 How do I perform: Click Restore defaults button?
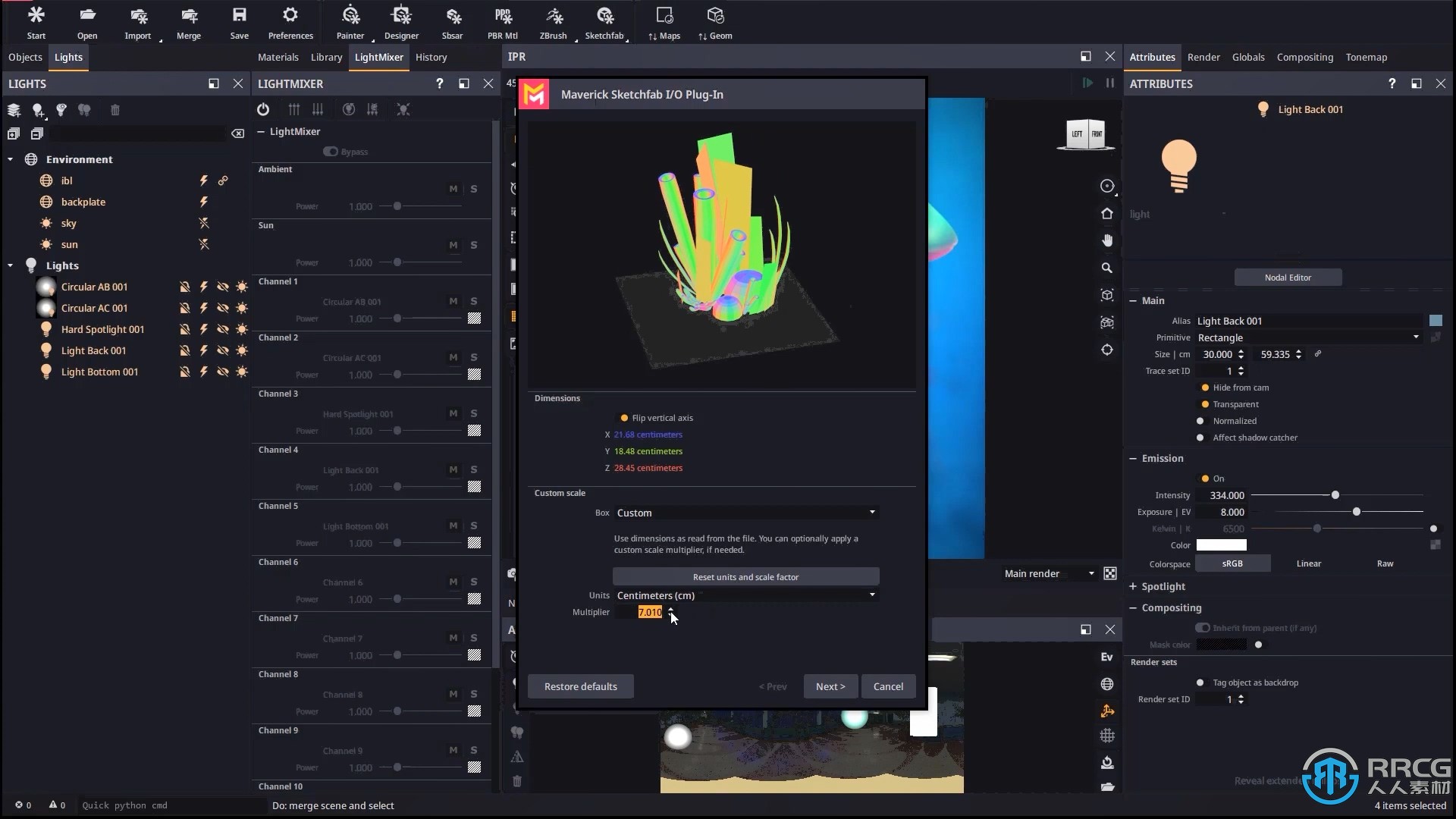[x=581, y=686]
